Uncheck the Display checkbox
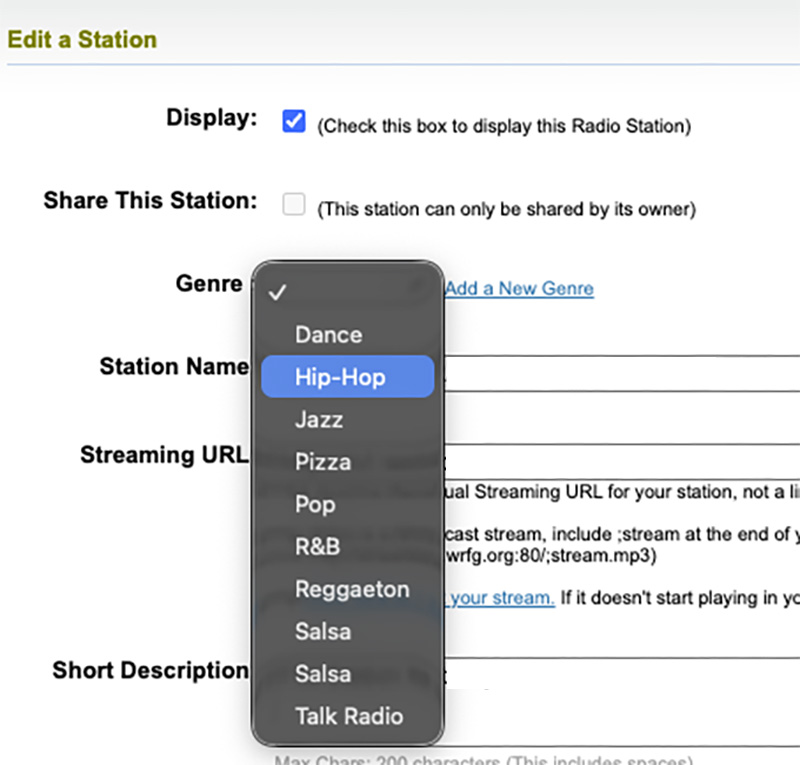 pyautogui.click(x=294, y=121)
